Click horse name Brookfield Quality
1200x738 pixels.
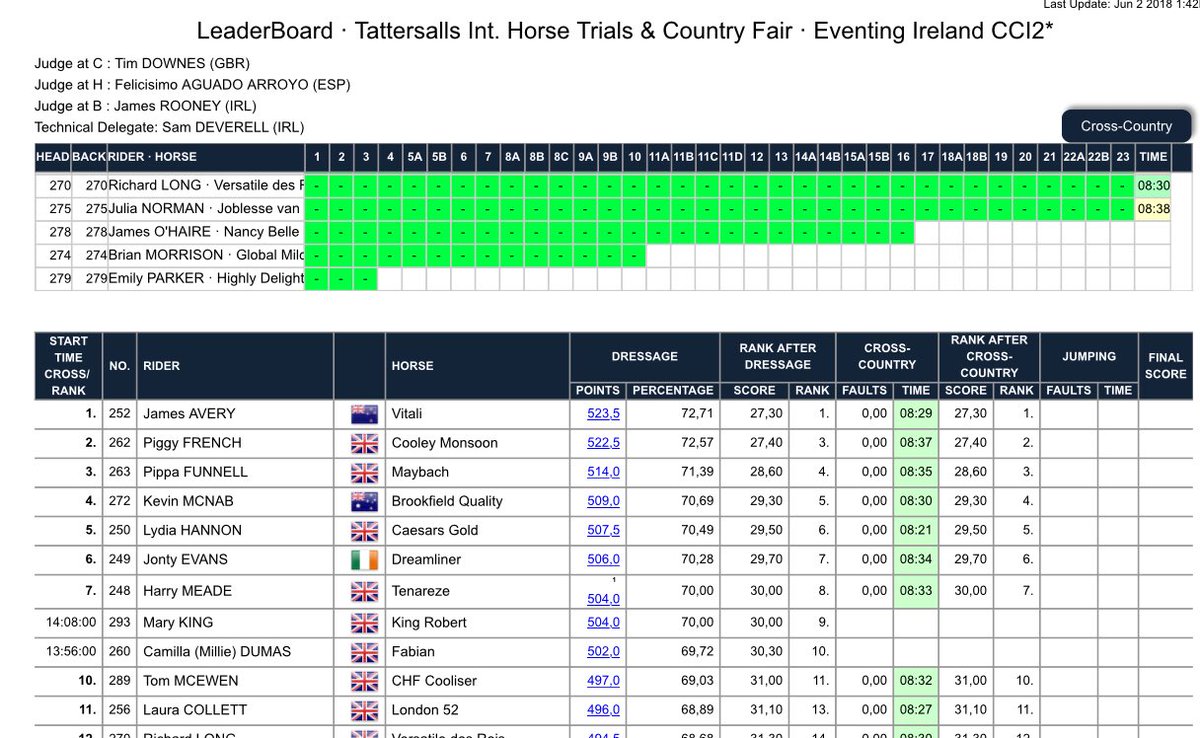447,501
